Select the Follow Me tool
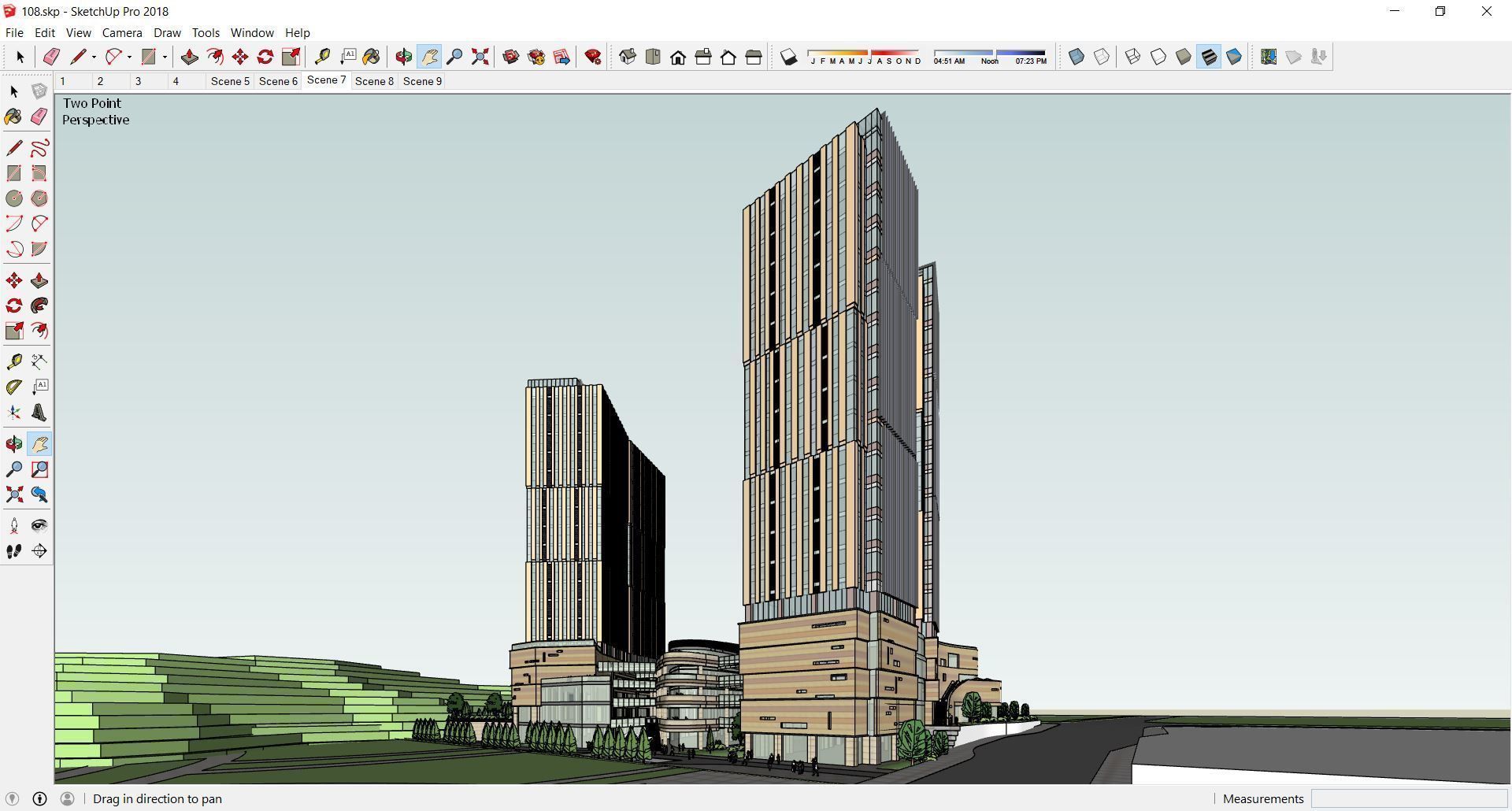 [39, 306]
